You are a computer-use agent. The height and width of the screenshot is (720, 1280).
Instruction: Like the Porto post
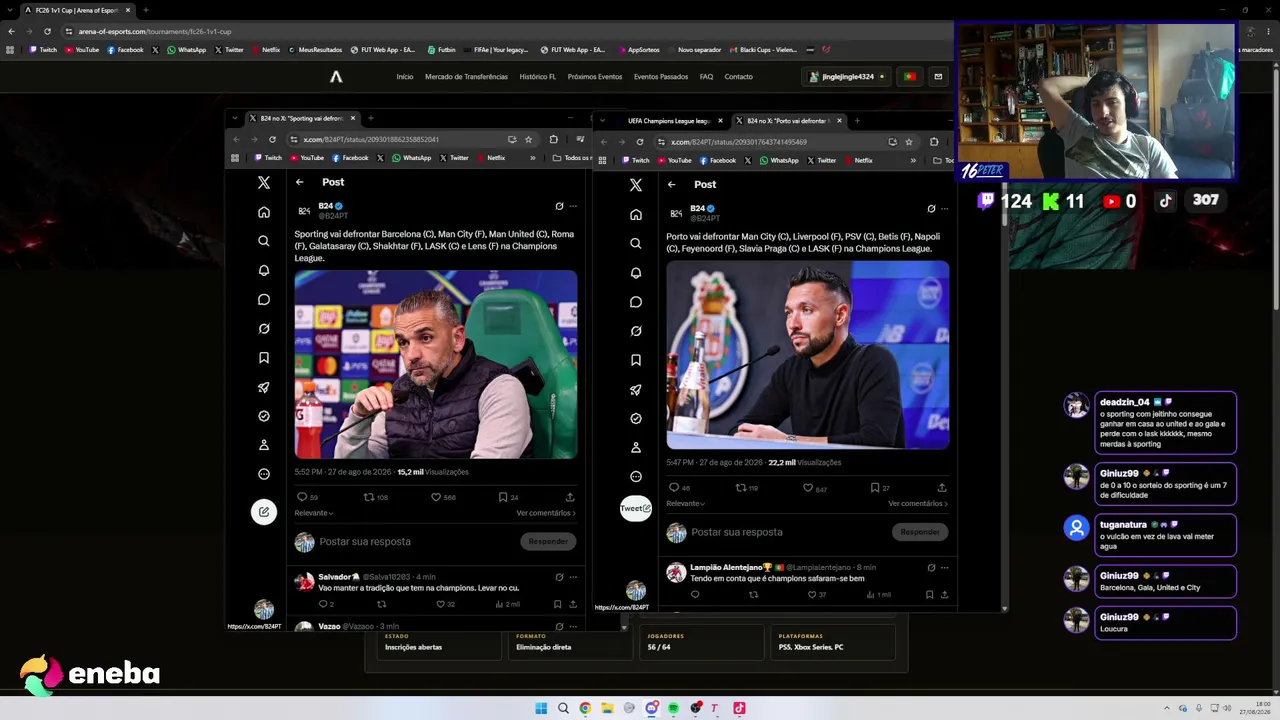click(808, 488)
